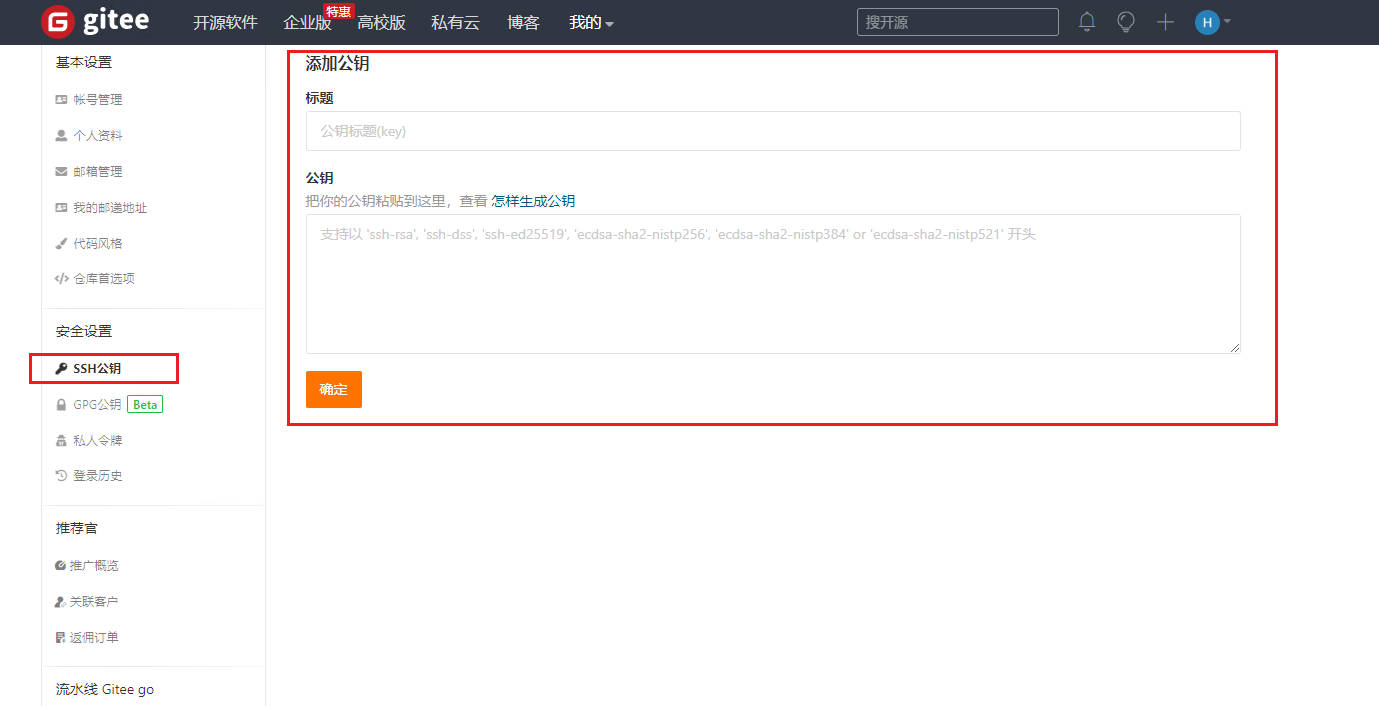Click the 公钥标题 title input field

[x=772, y=131]
